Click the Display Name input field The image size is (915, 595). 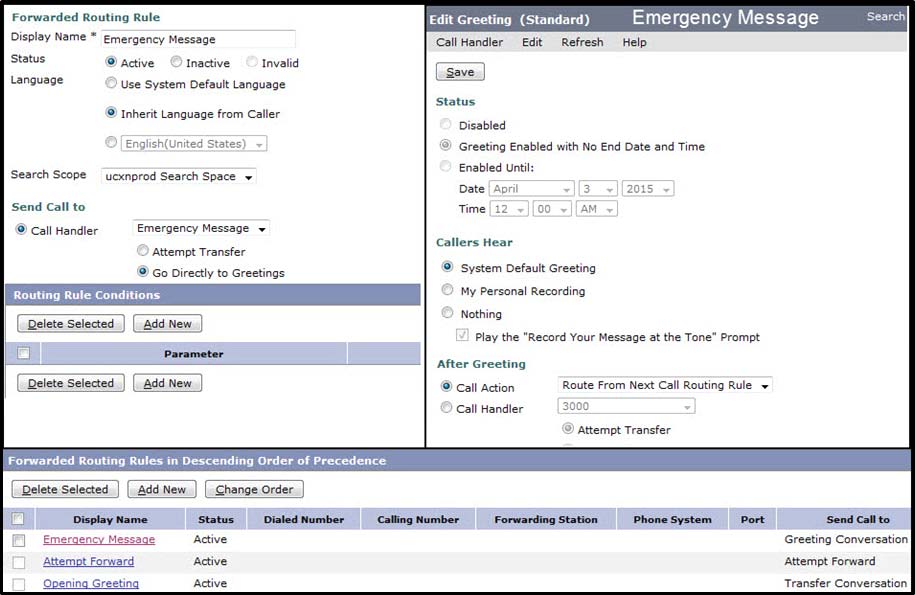(x=198, y=39)
